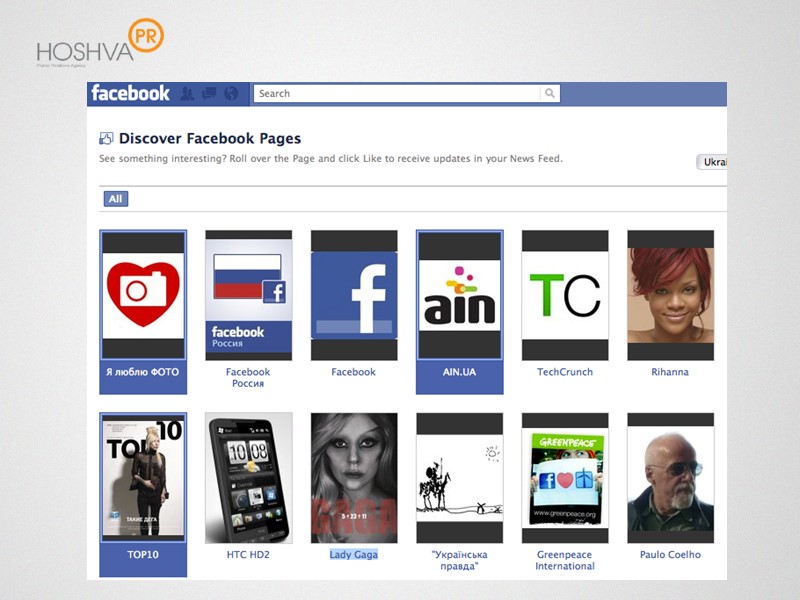The image size is (800, 600).
Task: Click the Я люблю ФОТО page label
Action: click(143, 372)
